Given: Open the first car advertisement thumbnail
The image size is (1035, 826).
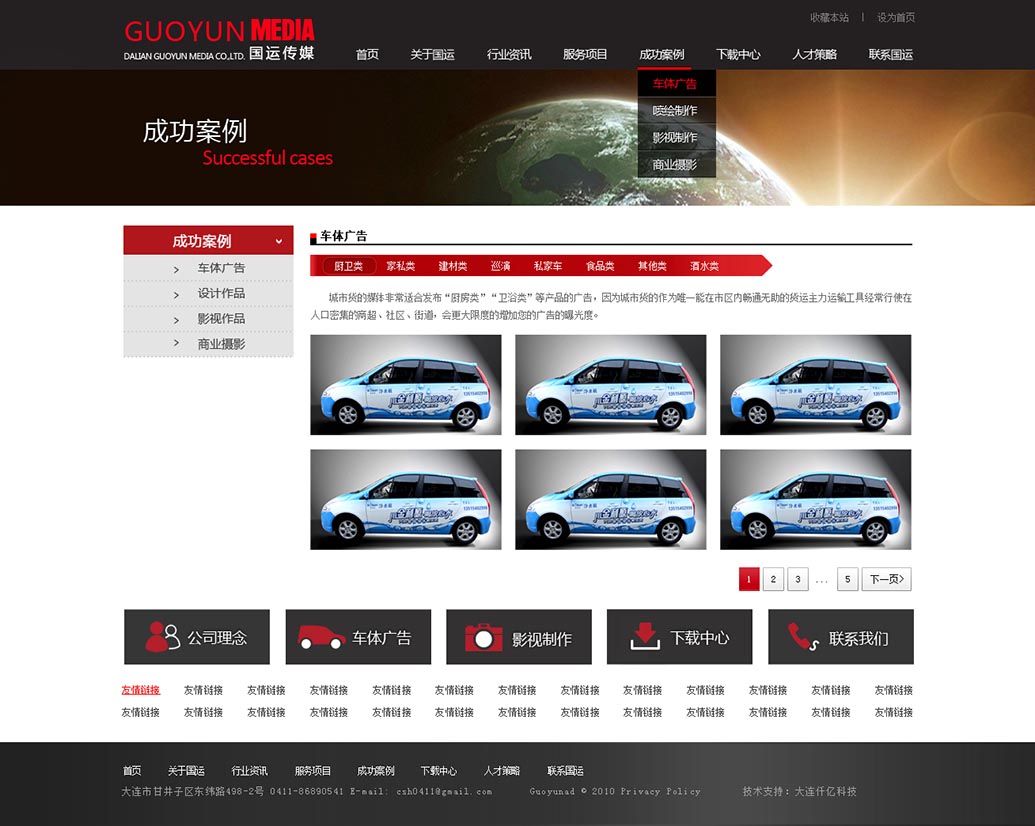Looking at the screenshot, I should 405,385.
